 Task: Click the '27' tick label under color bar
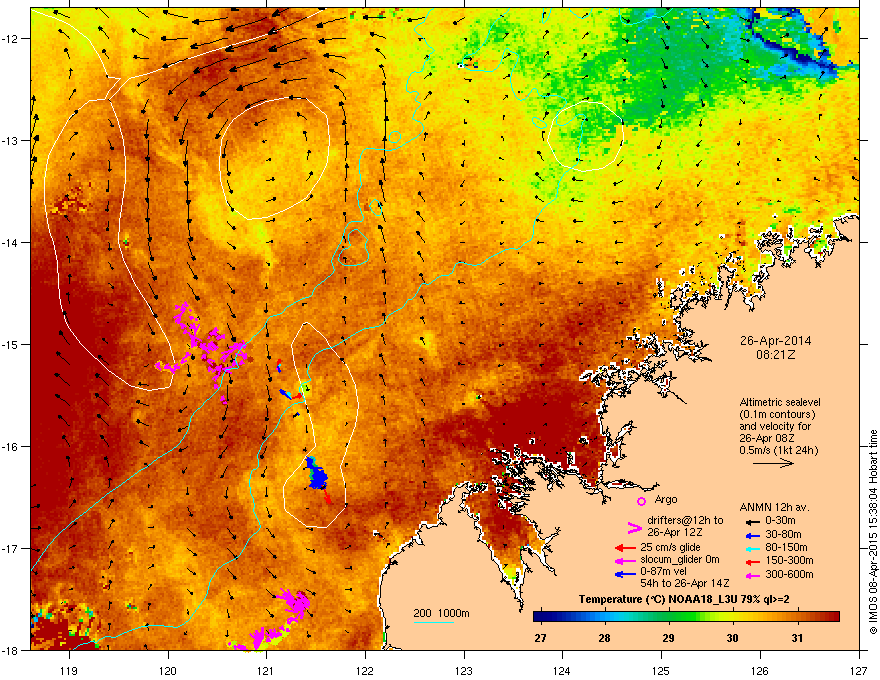[540, 638]
